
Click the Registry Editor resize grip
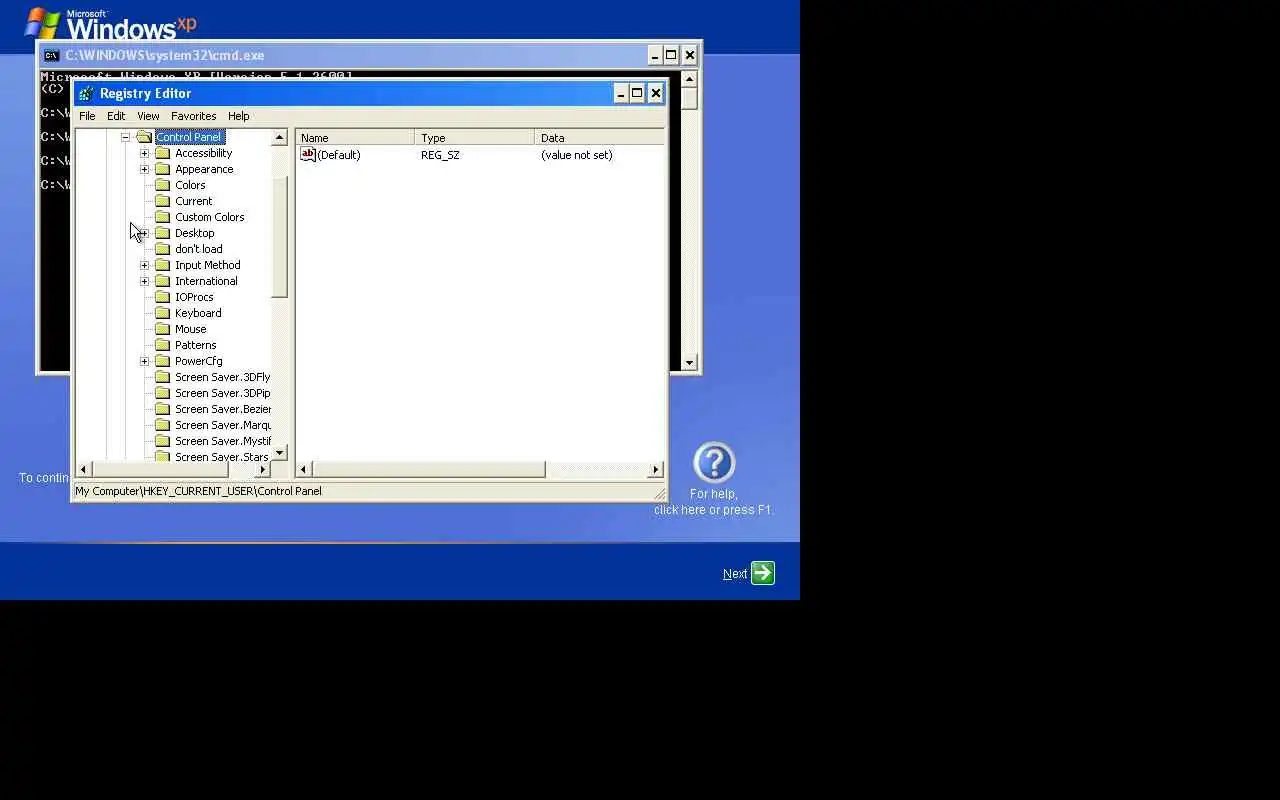[x=659, y=493]
